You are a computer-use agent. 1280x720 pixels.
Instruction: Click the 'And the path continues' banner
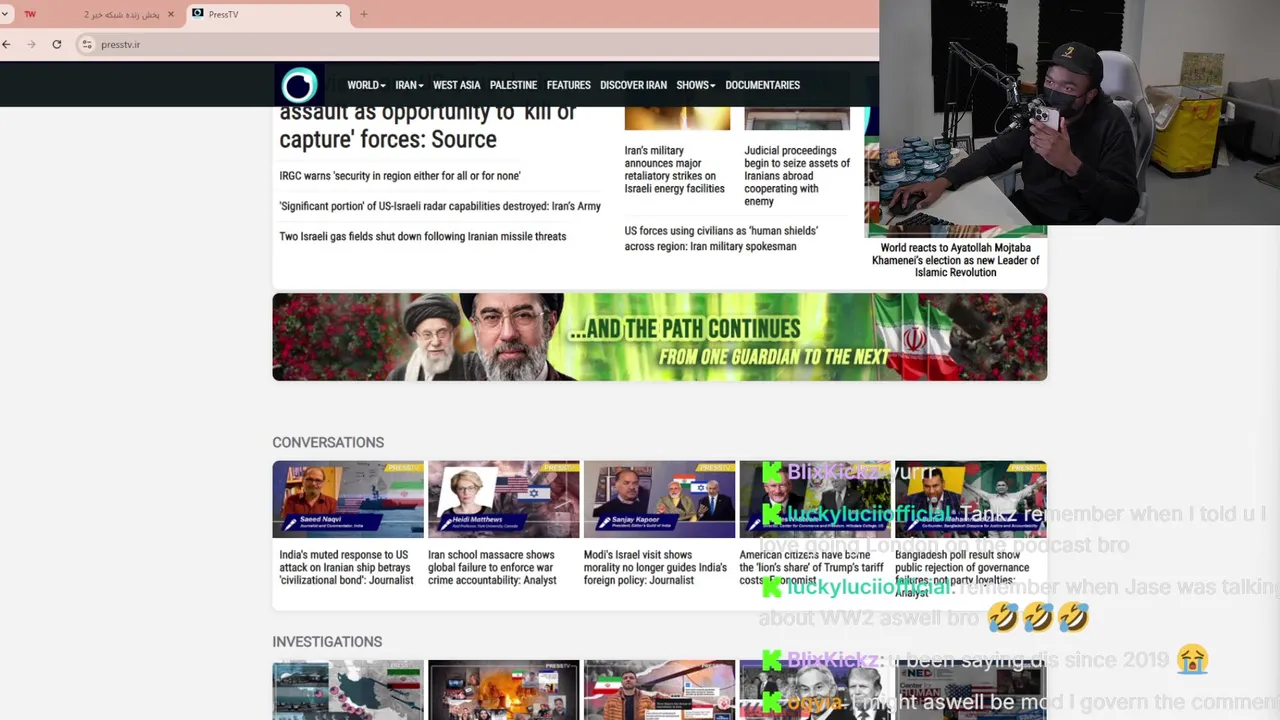point(660,337)
